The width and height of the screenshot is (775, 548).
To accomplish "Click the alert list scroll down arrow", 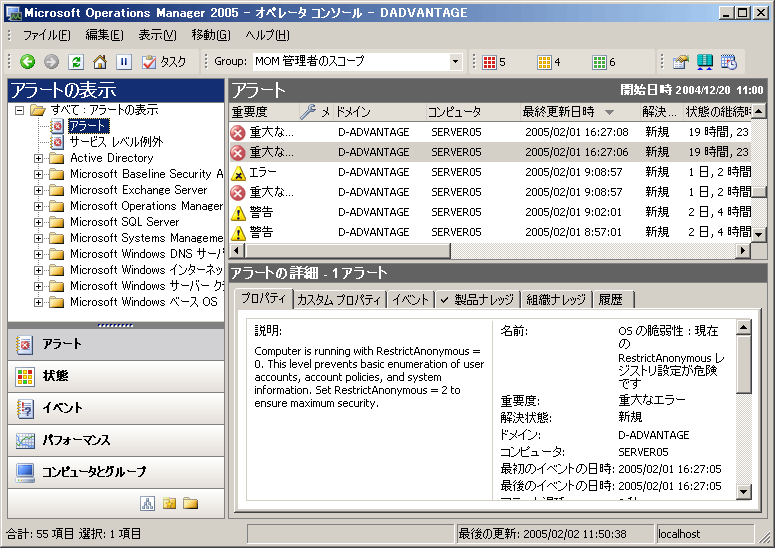I will tap(759, 234).
